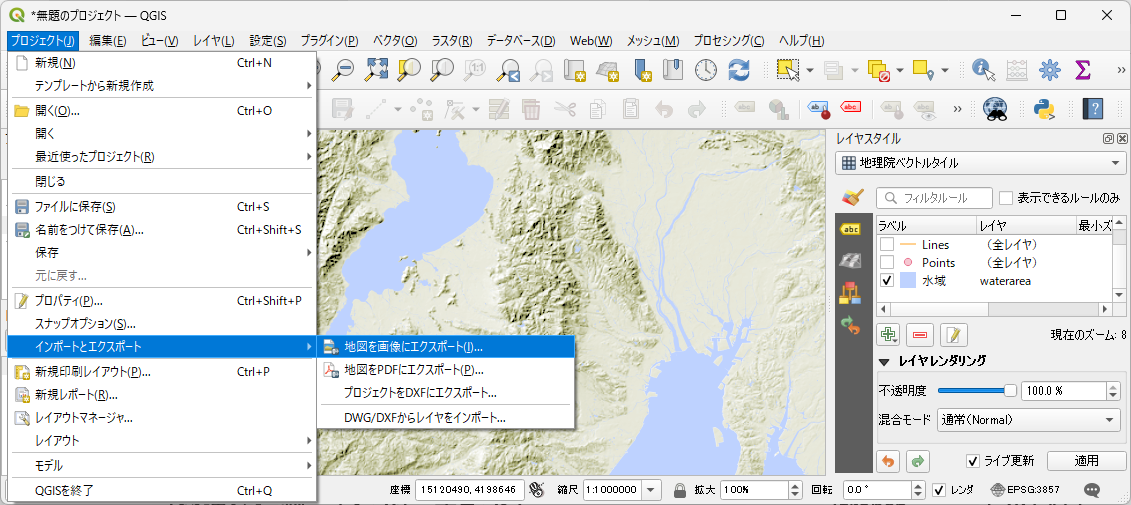Collapse the レイヤレンダリング section

pyautogui.click(x=884, y=361)
